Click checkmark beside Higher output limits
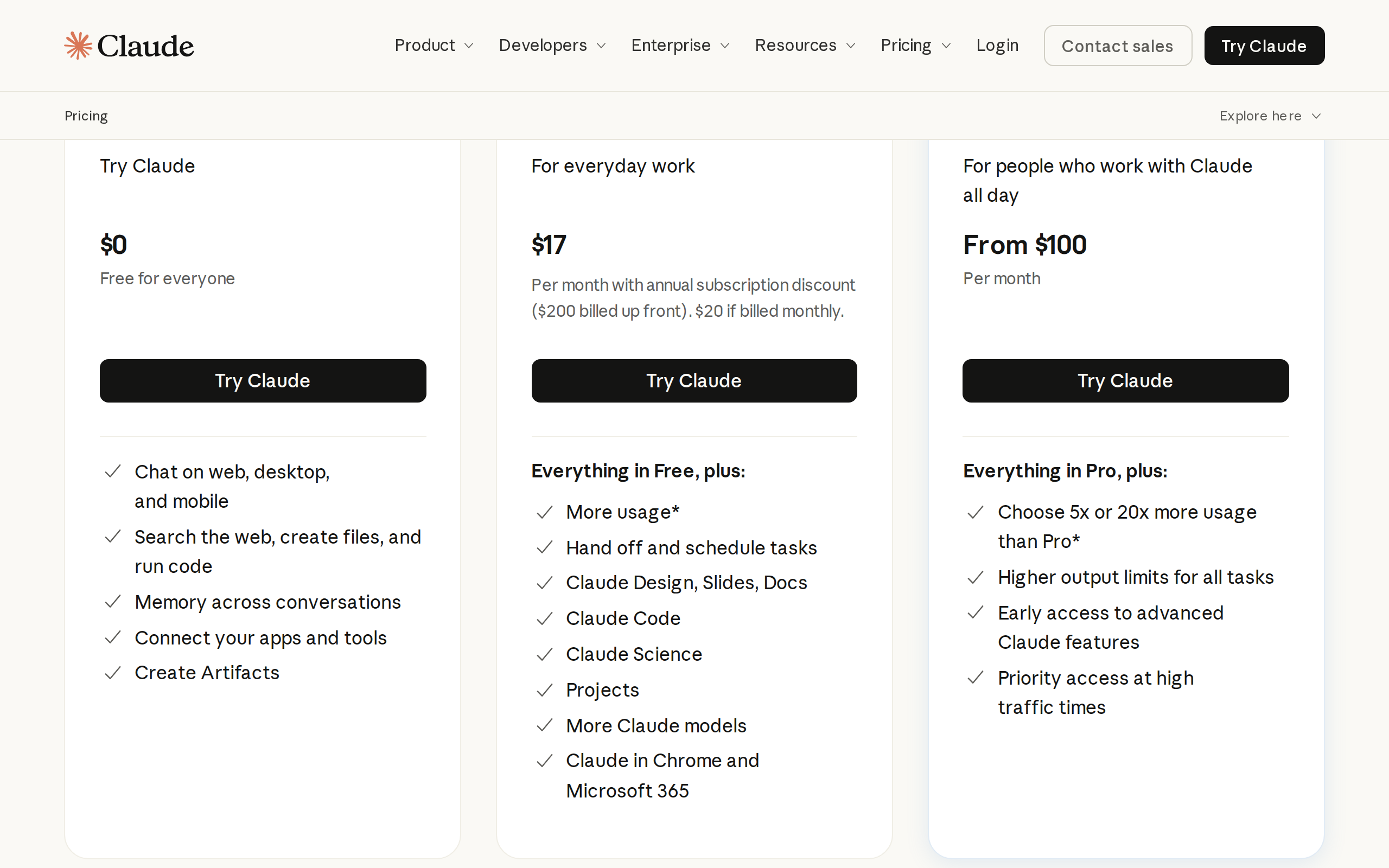Image resolution: width=1389 pixels, height=868 pixels. tap(975, 577)
